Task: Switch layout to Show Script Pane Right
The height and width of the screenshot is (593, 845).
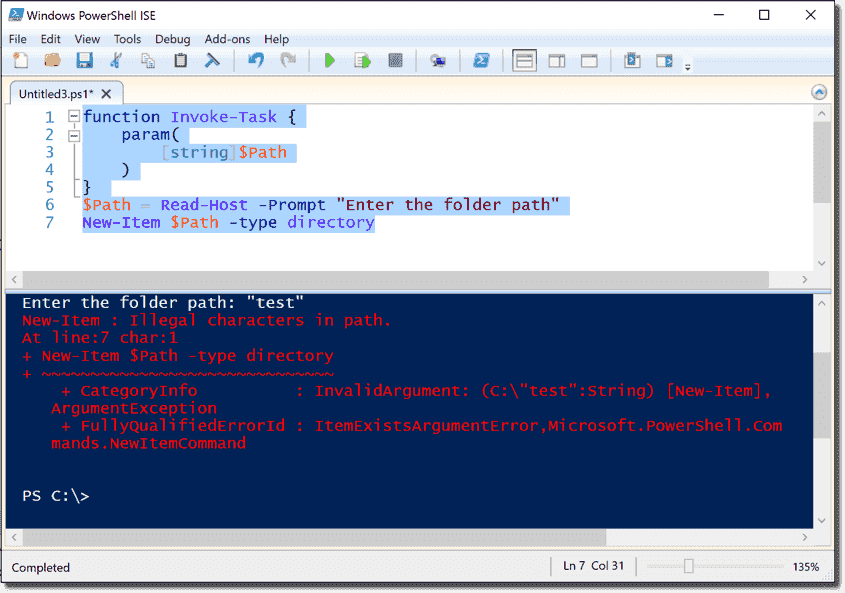Action: coord(556,60)
